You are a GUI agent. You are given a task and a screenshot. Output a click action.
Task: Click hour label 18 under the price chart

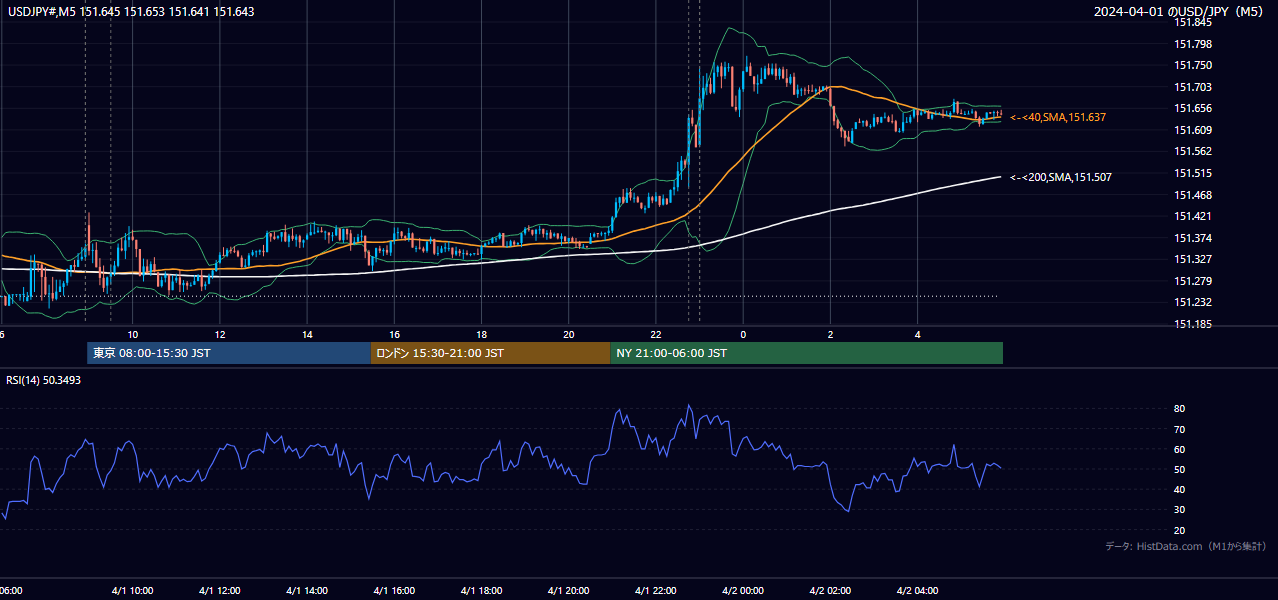pos(481,334)
